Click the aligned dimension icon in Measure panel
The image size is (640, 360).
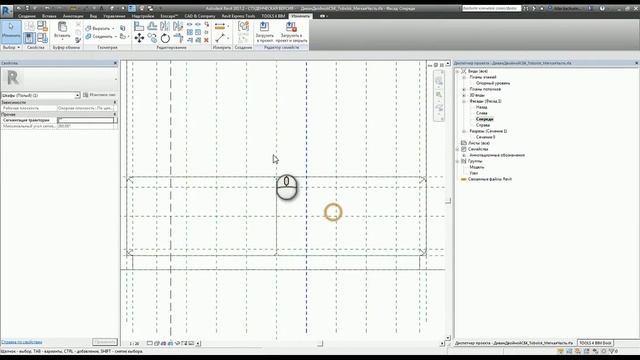pyautogui.click(x=220, y=38)
